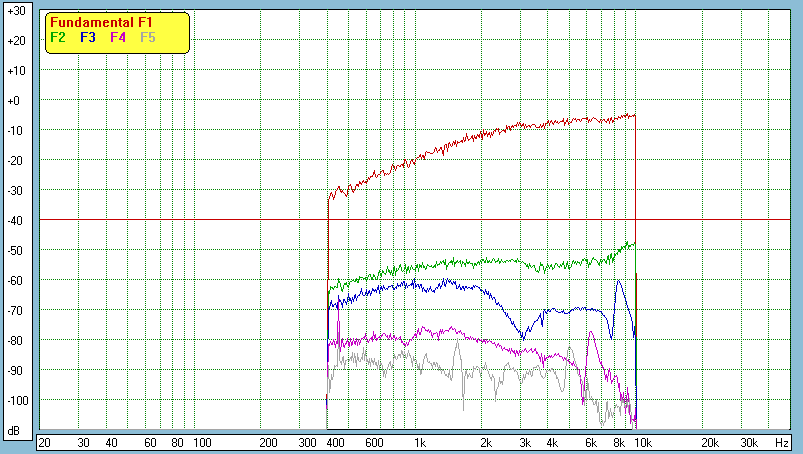Click the Hz unit label on frequency axis

pos(781,442)
